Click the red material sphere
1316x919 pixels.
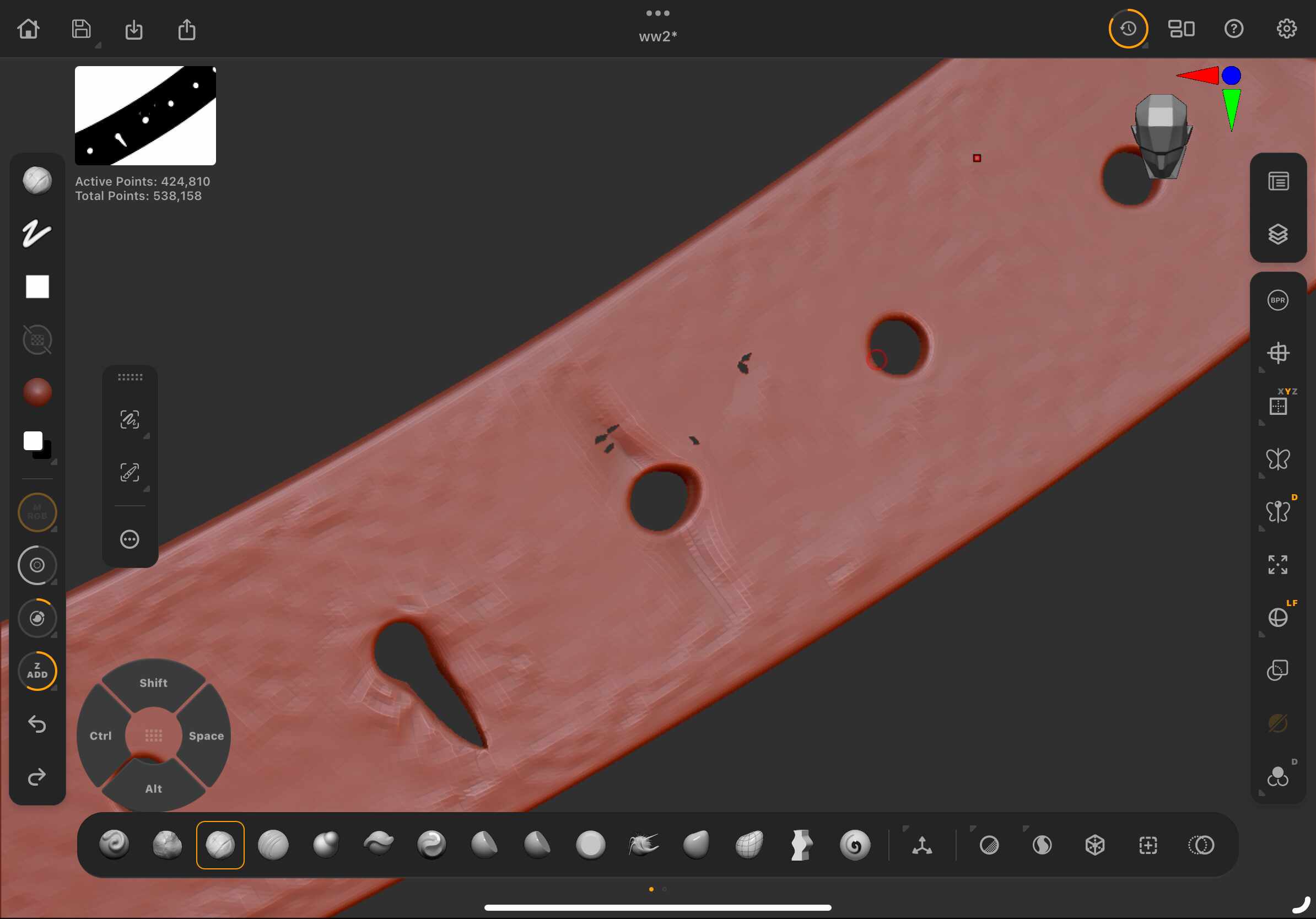point(37,392)
